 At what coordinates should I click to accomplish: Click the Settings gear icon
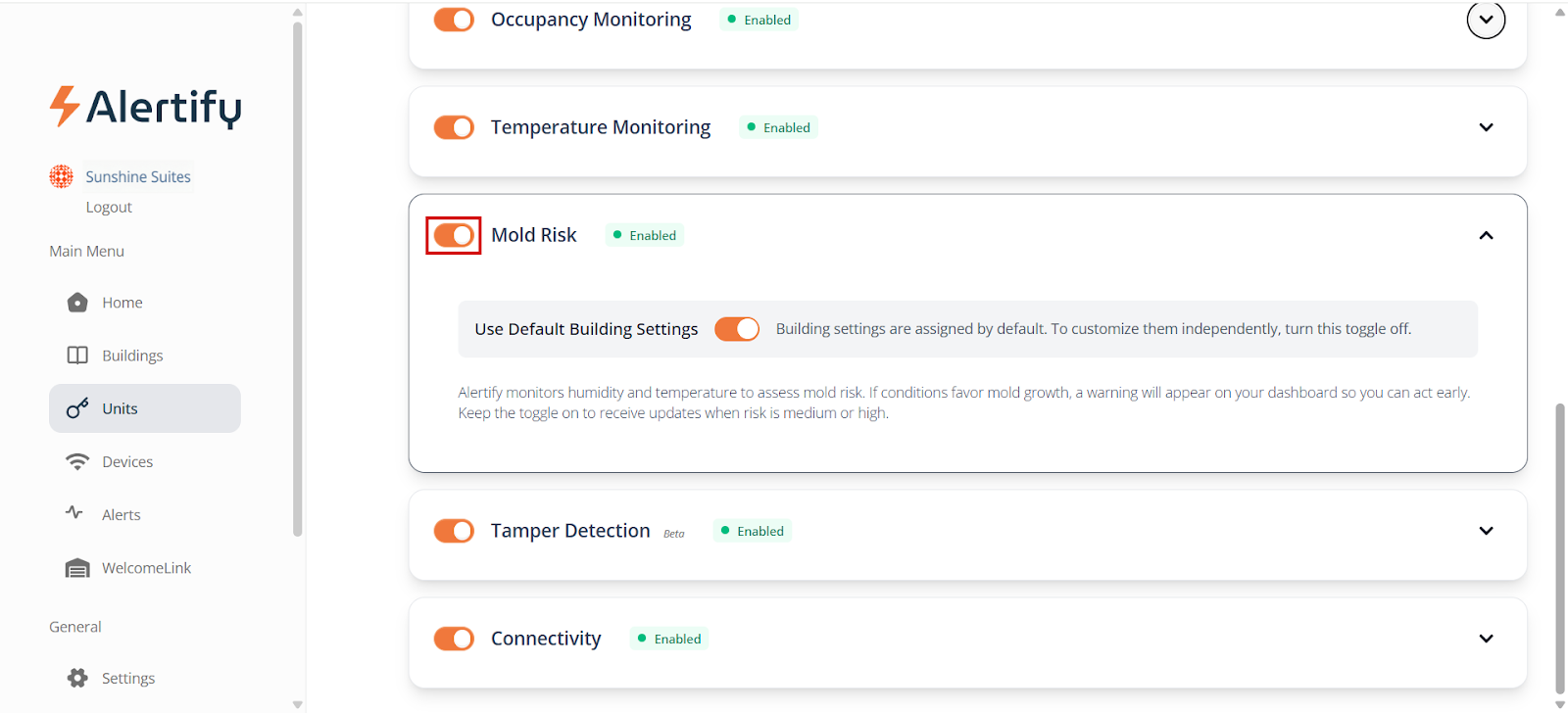(77, 678)
